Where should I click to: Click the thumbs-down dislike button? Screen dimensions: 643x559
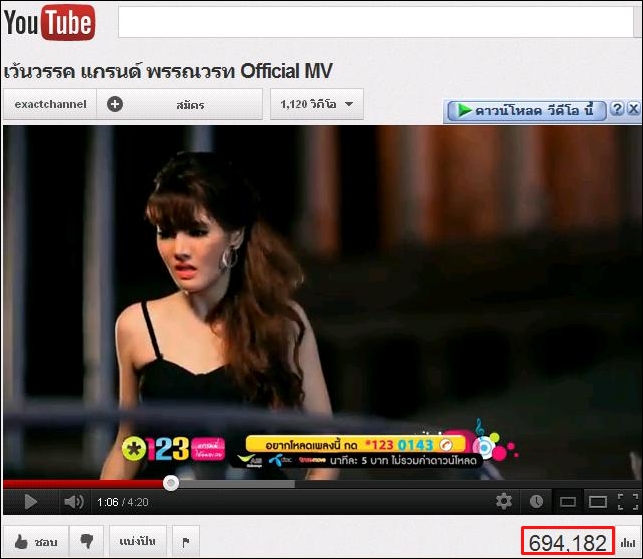click(87, 542)
